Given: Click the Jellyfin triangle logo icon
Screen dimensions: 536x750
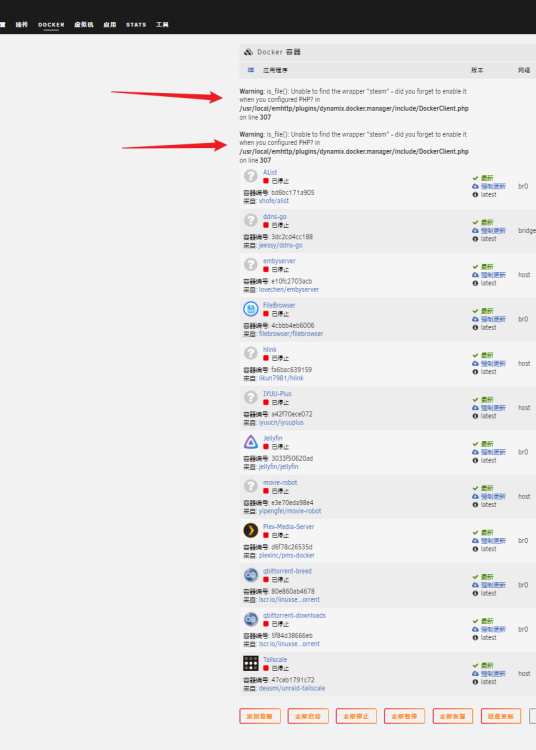Looking at the screenshot, I should pyautogui.click(x=251, y=442).
